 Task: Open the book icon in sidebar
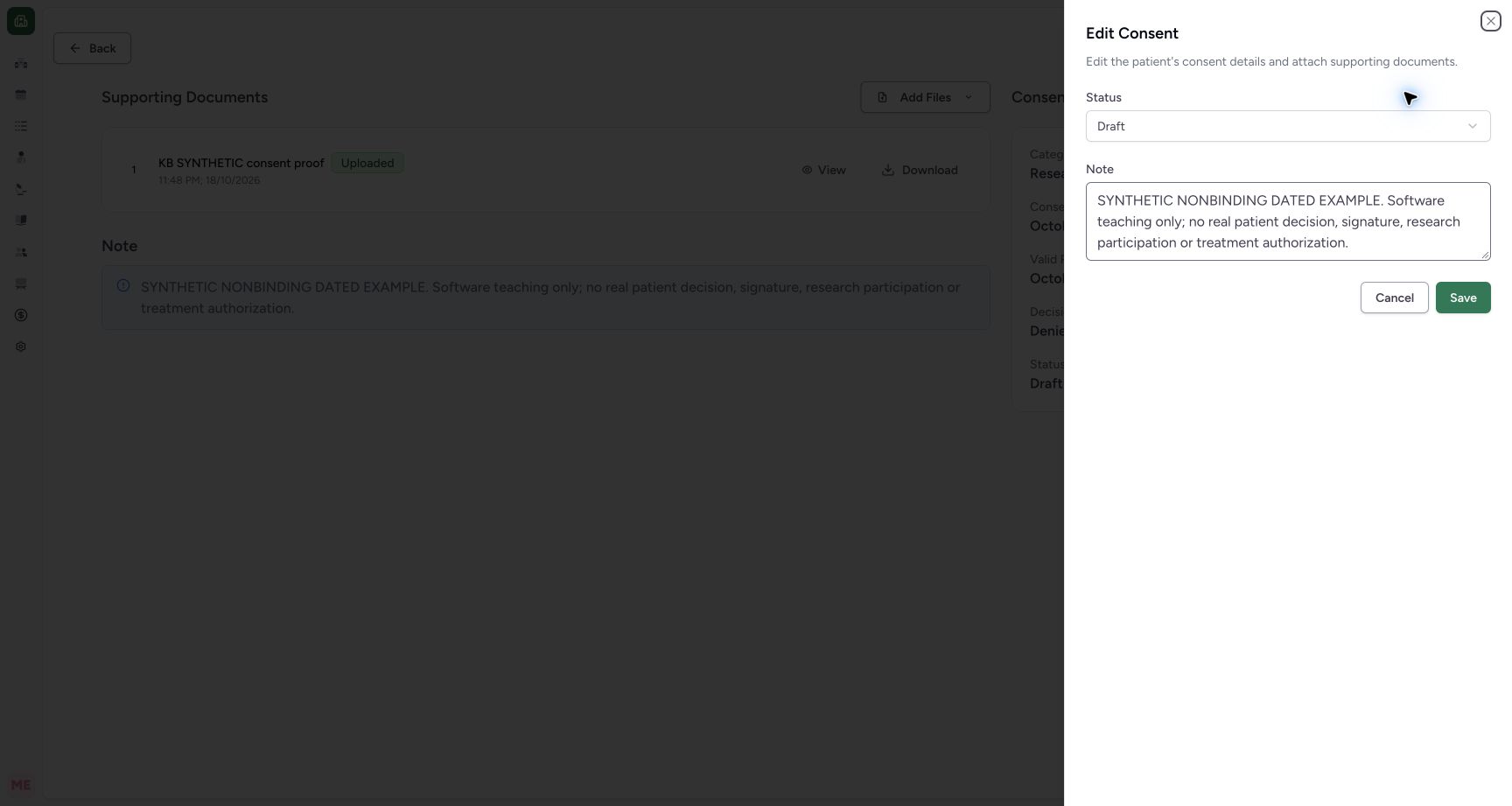[21, 221]
